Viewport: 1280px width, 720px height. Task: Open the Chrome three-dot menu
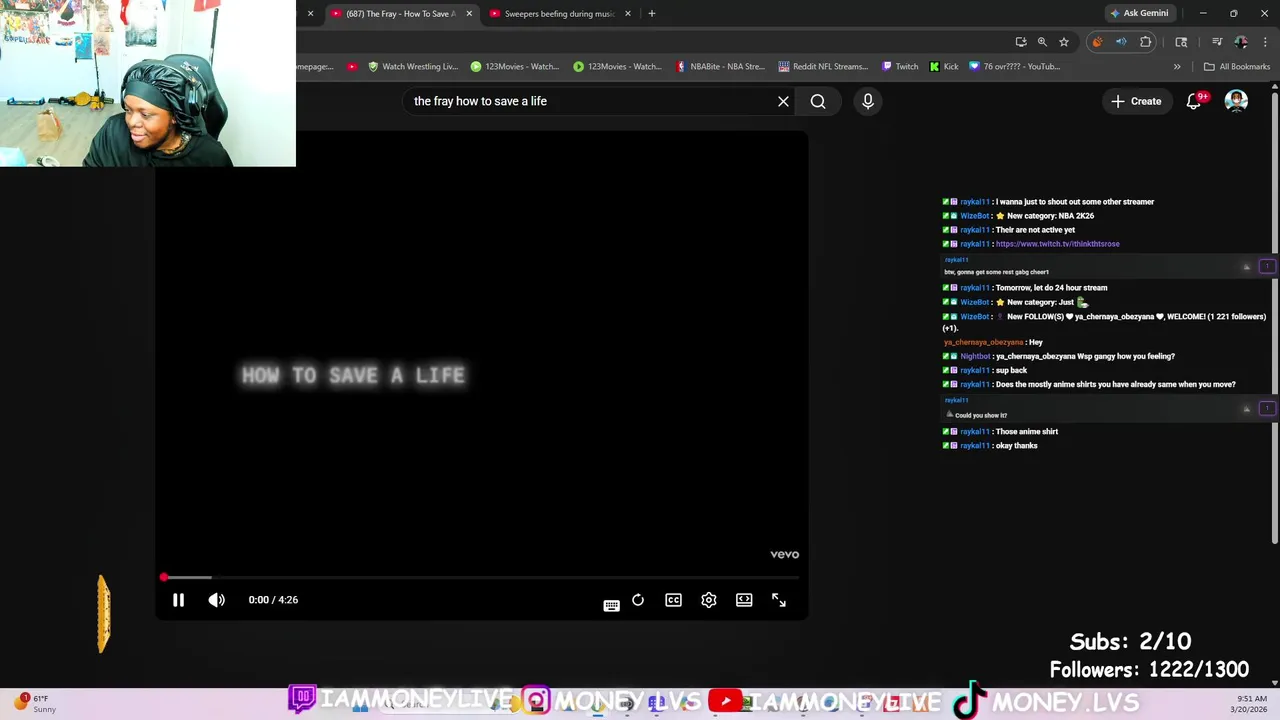coord(1264,42)
